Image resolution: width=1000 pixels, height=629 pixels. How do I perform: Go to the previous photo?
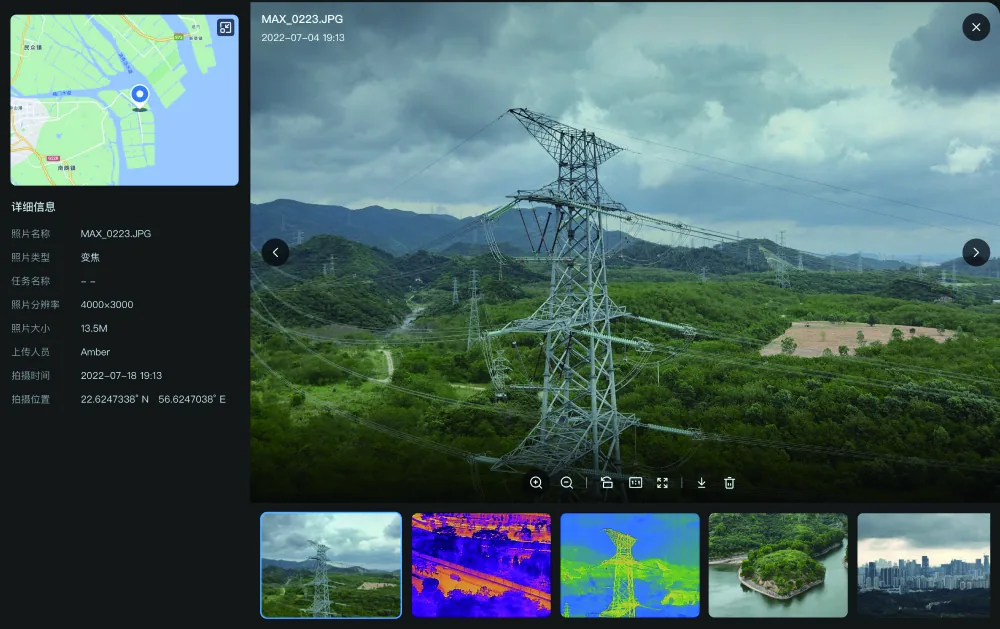click(276, 253)
